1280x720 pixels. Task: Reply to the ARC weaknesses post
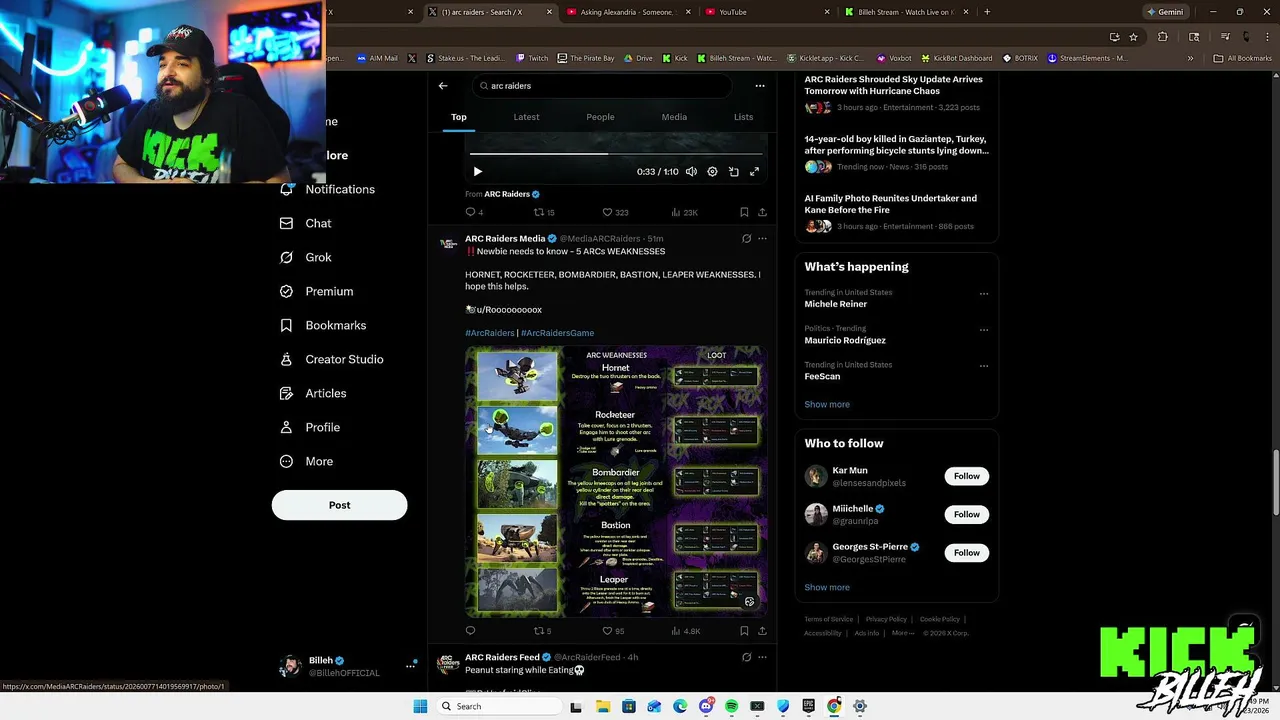pos(470,631)
